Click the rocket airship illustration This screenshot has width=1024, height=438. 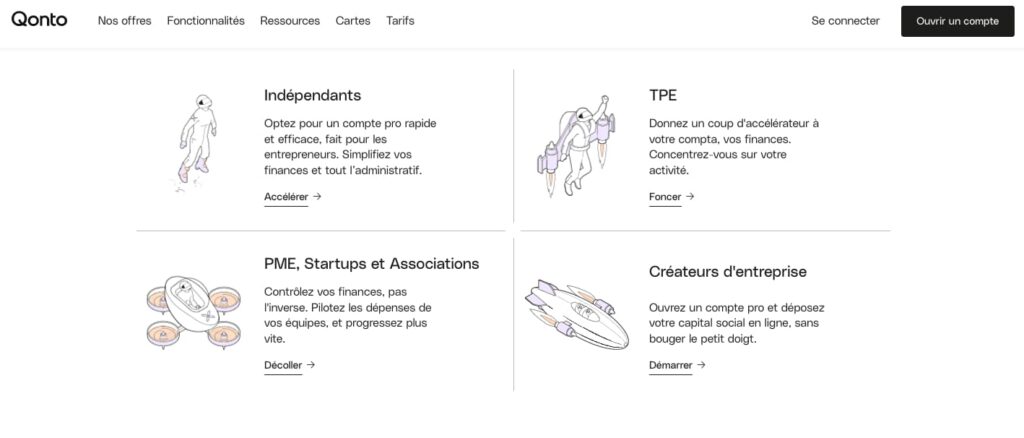tap(577, 314)
